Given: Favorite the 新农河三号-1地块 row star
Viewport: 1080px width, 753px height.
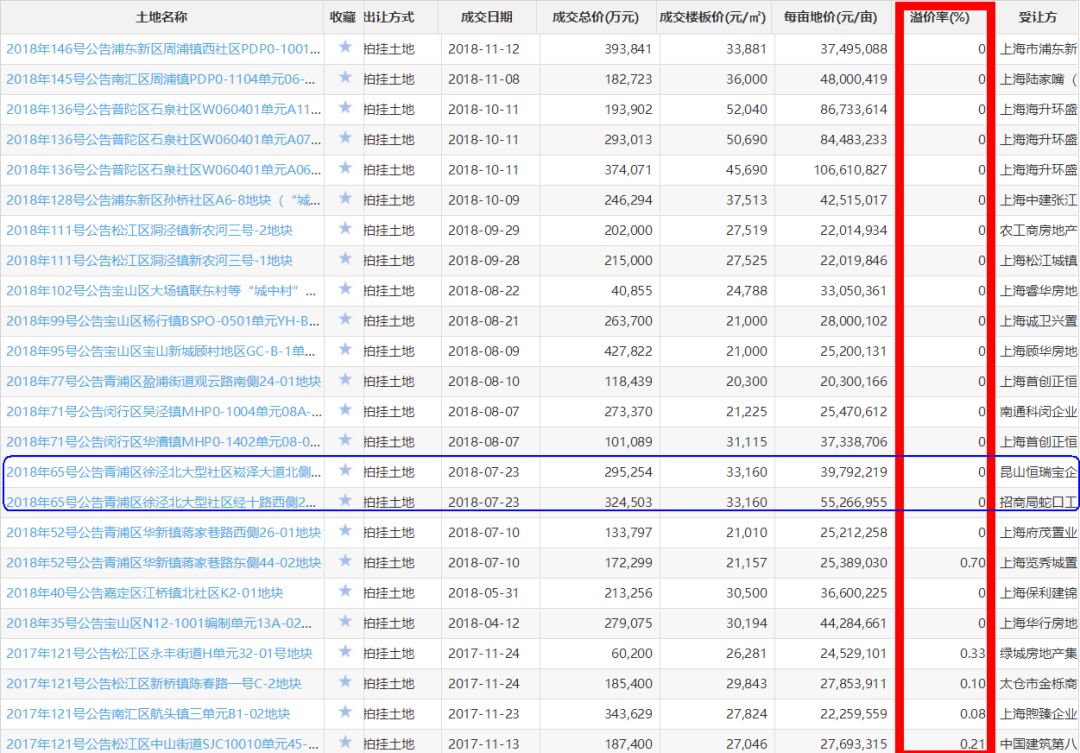Looking at the screenshot, I should pos(345,258).
